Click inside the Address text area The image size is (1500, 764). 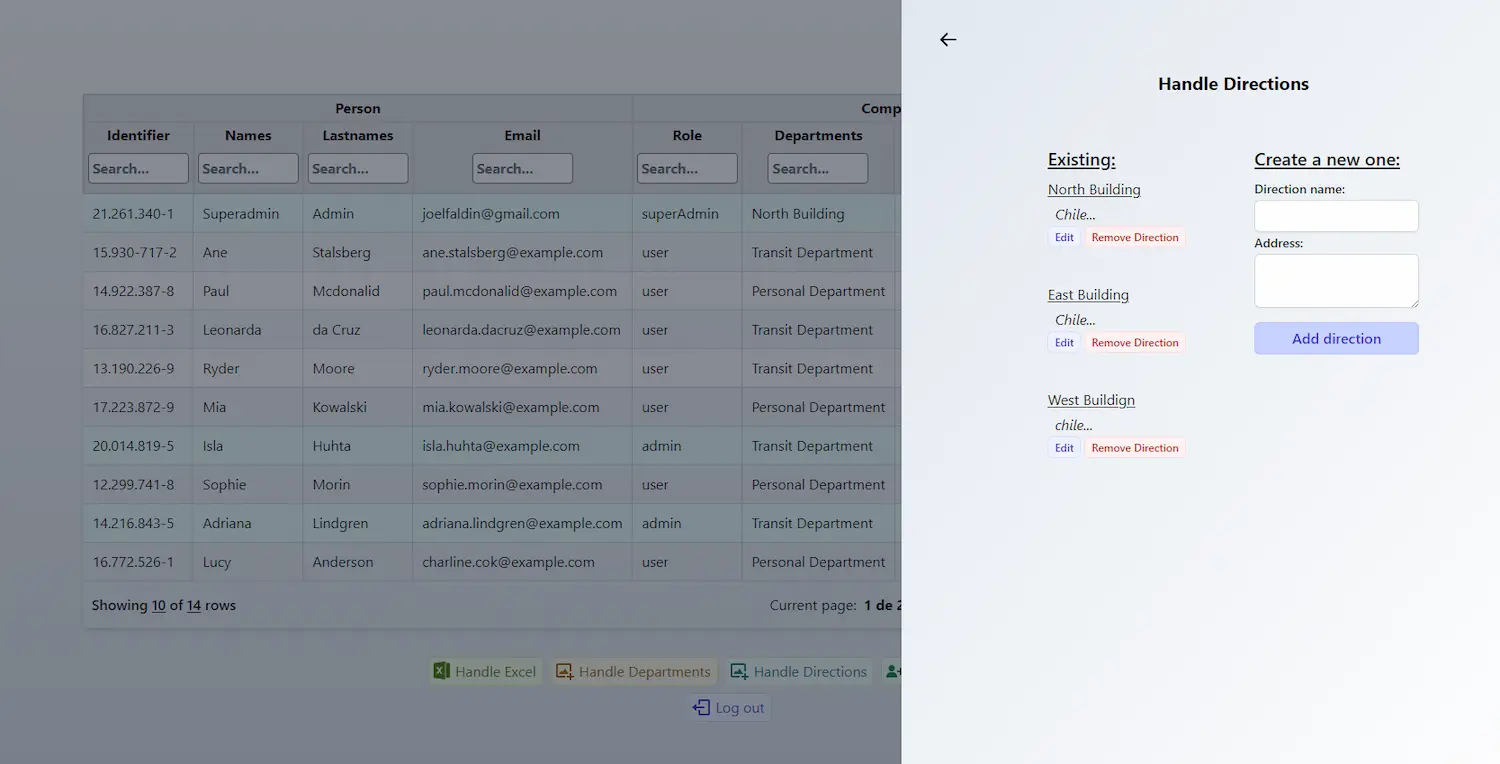1336,281
